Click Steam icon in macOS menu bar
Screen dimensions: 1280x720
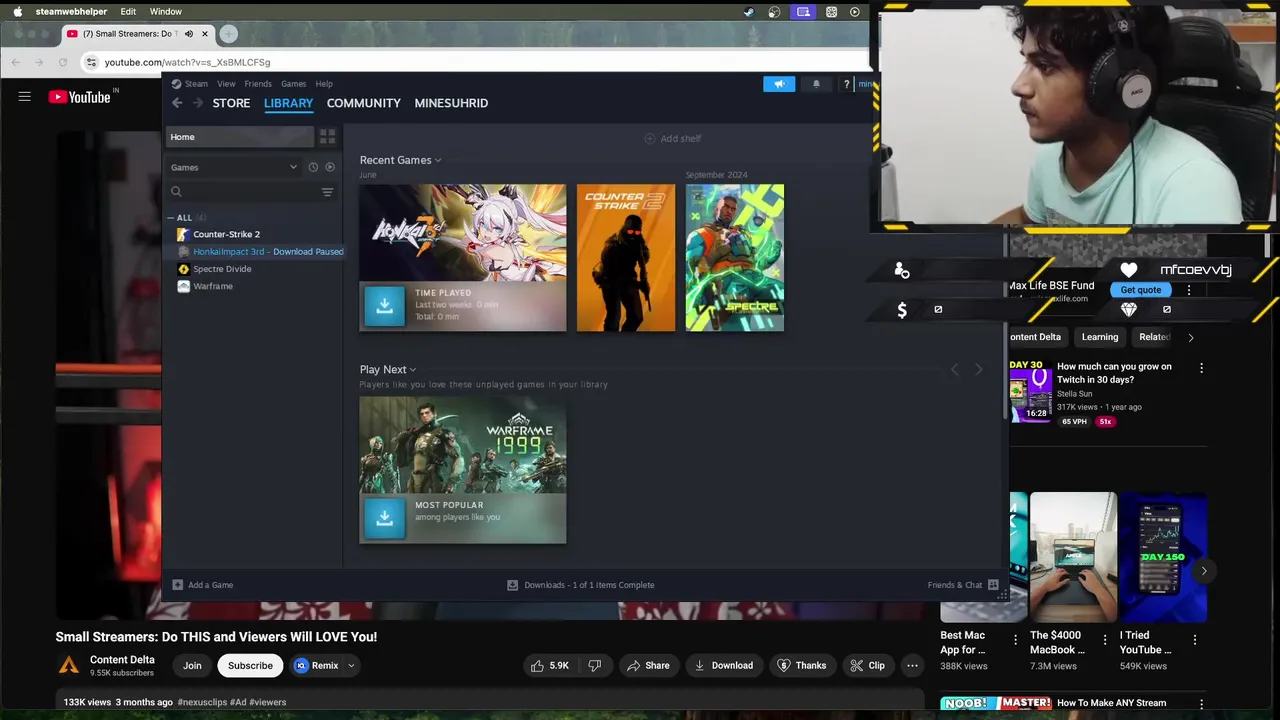(749, 12)
